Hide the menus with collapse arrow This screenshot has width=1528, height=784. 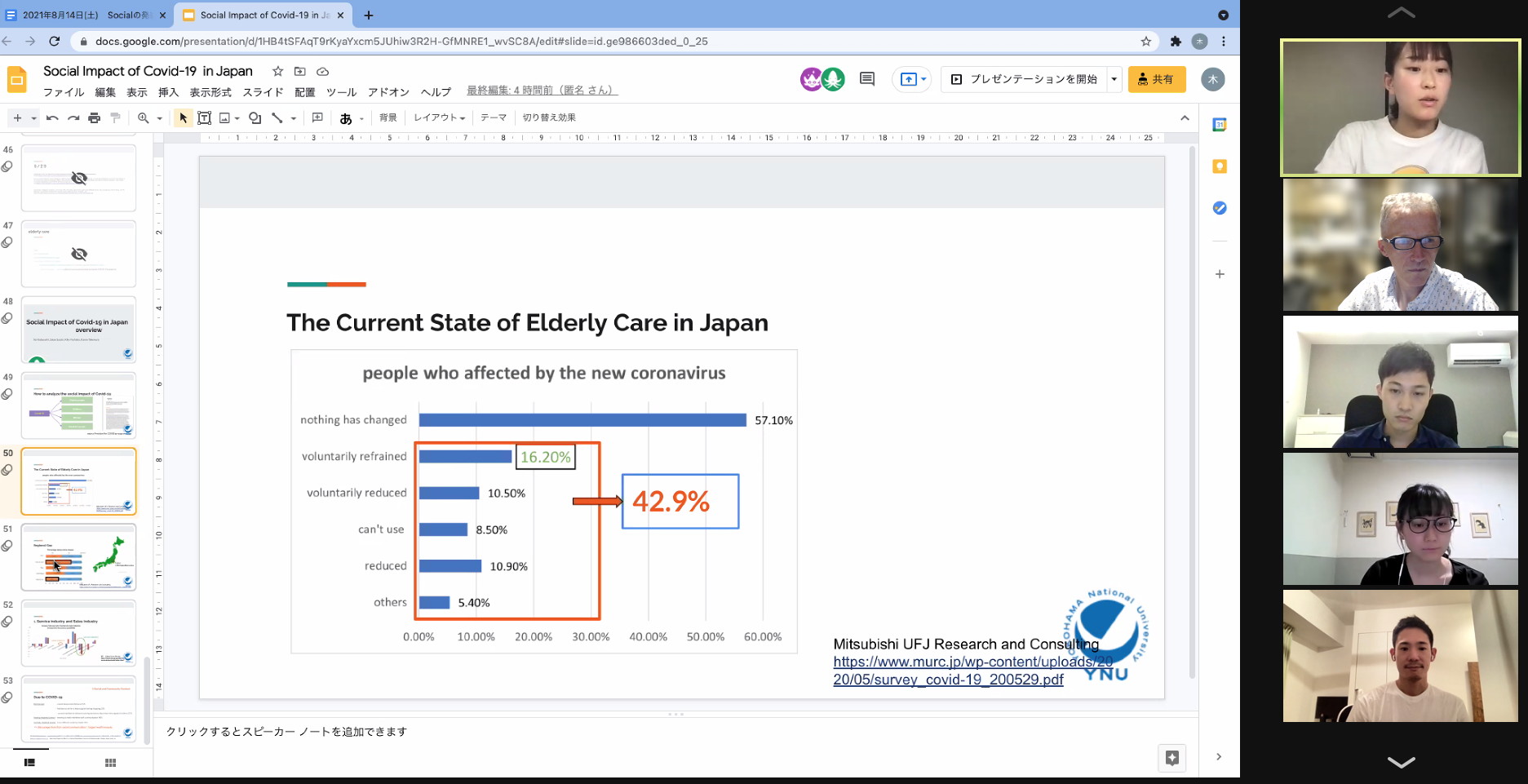[1185, 118]
